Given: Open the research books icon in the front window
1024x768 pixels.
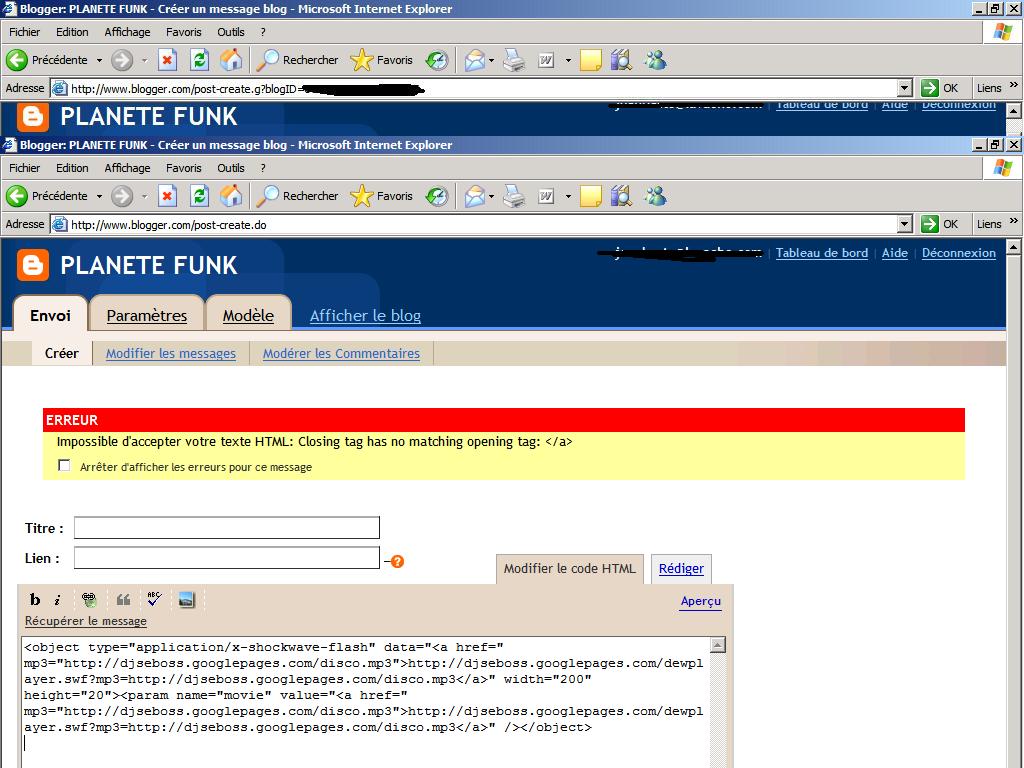Looking at the screenshot, I should tap(621, 196).
